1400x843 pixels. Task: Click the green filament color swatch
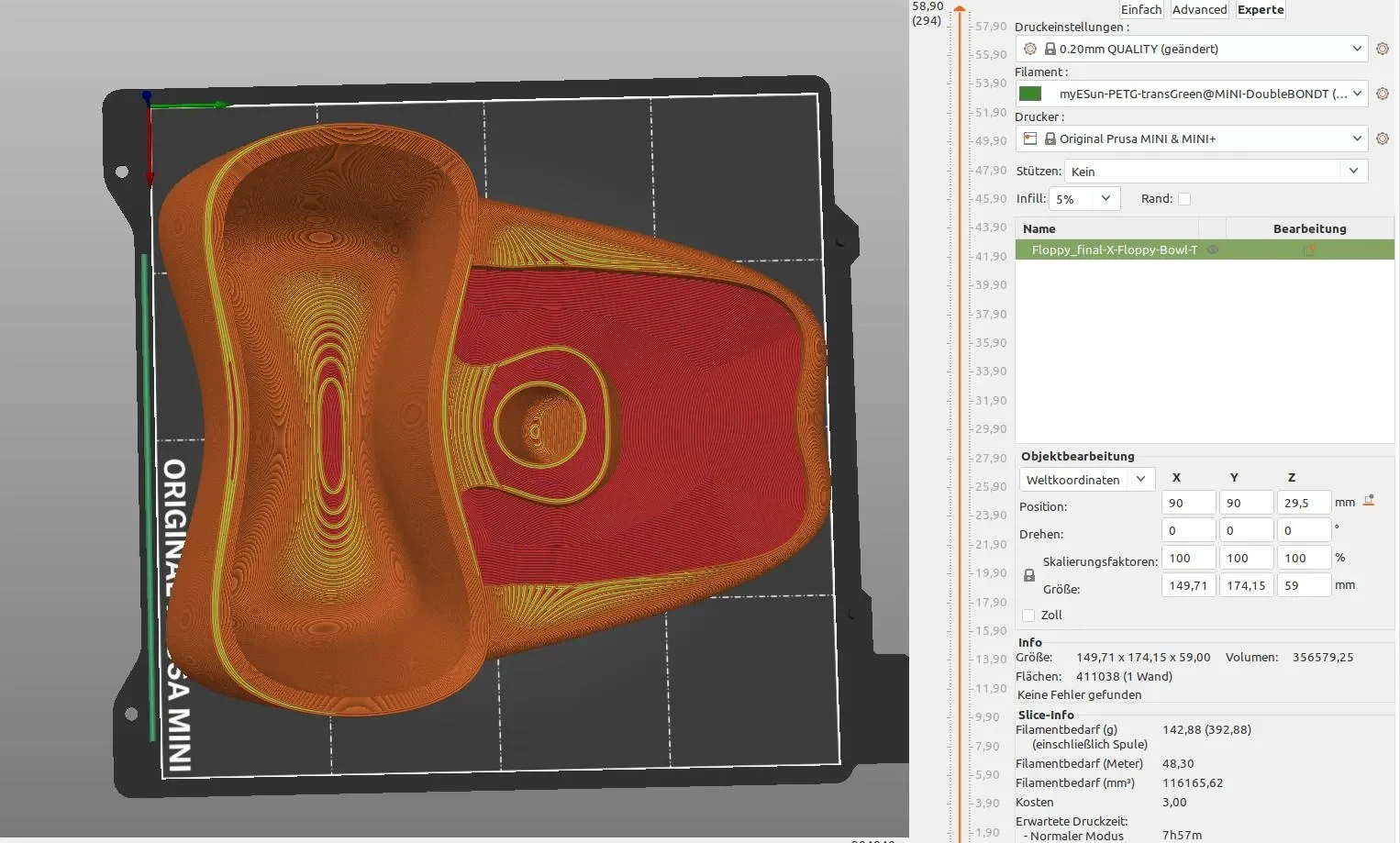coord(1030,94)
